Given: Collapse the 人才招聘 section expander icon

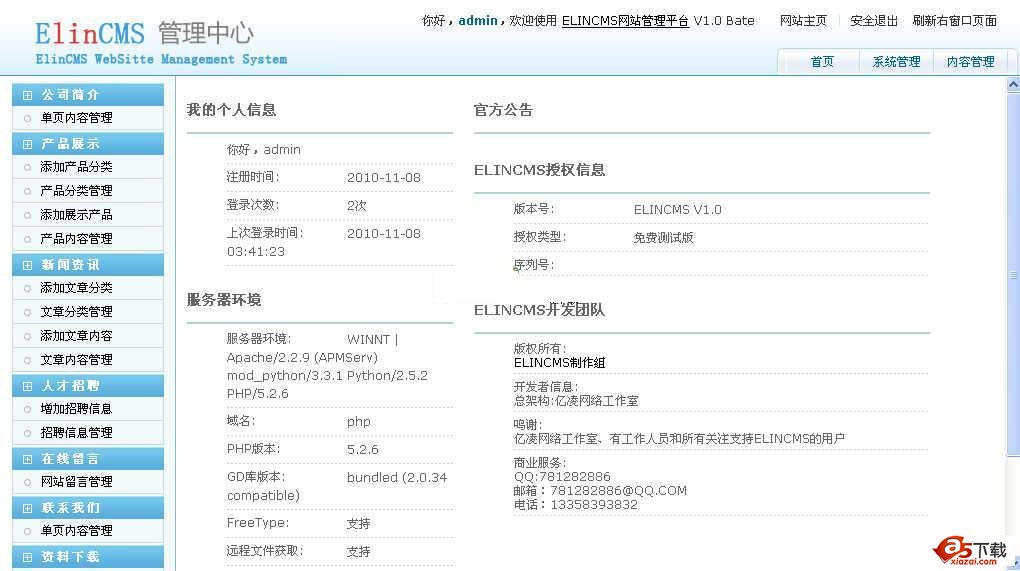Looking at the screenshot, I should 27,386.
